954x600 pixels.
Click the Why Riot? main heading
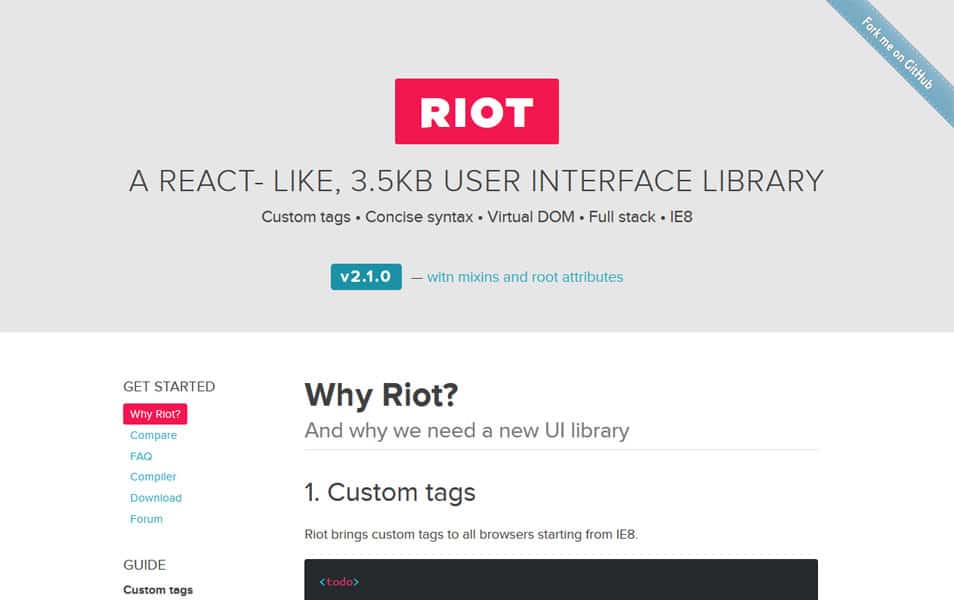pos(381,395)
